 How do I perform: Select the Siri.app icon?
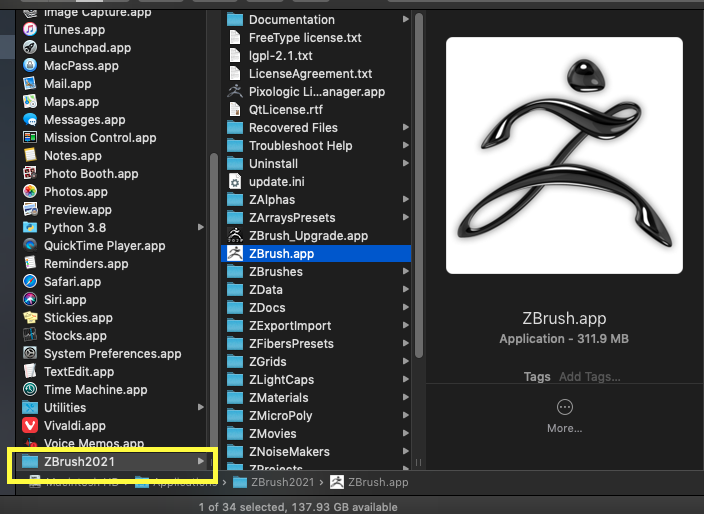point(30,299)
